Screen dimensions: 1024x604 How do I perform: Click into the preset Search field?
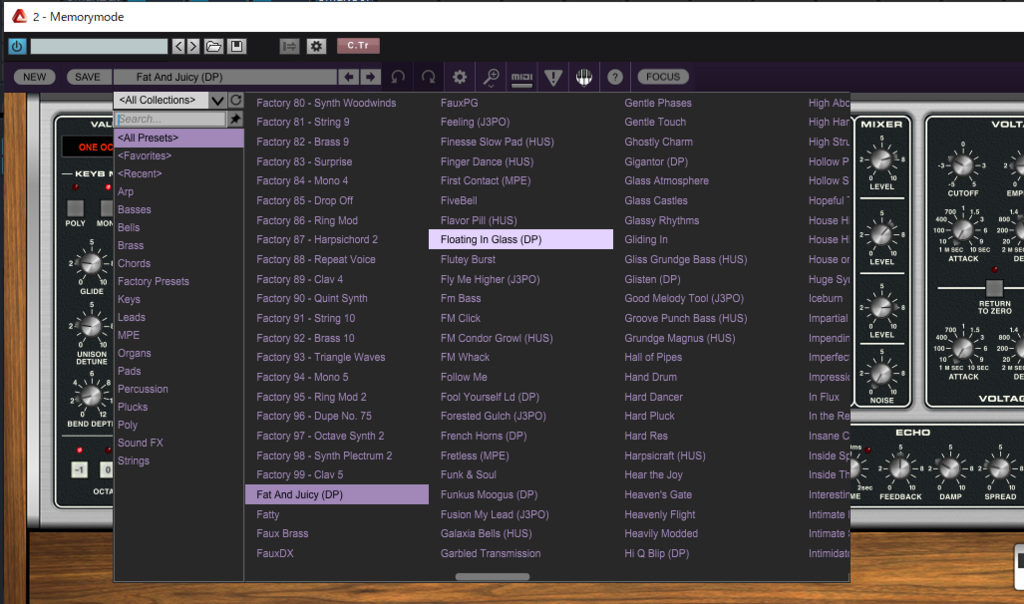coord(170,119)
